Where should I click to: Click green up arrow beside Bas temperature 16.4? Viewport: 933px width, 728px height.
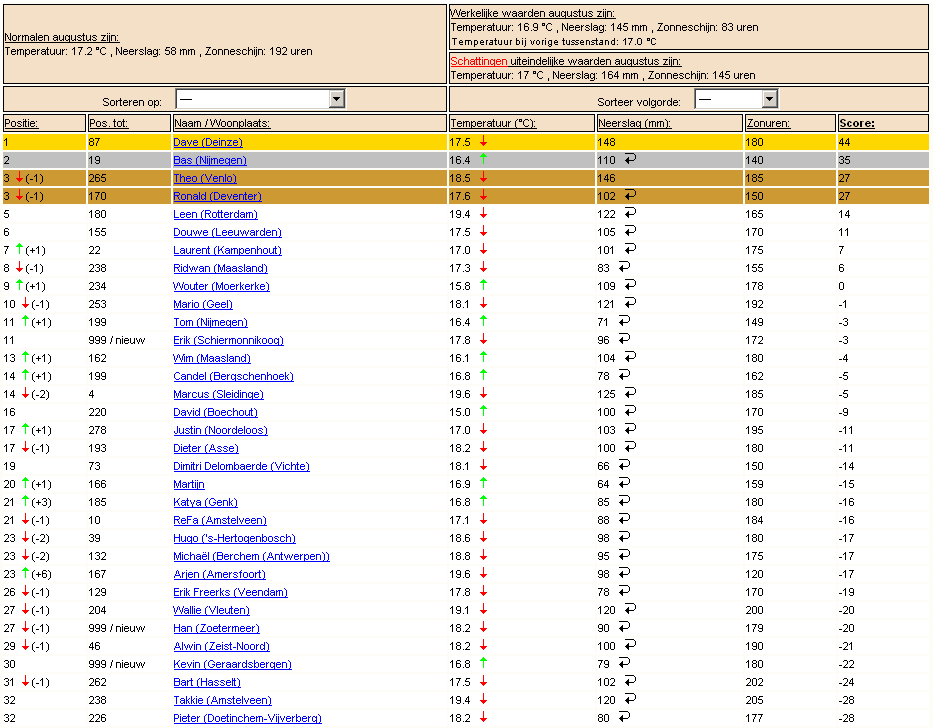[484, 159]
